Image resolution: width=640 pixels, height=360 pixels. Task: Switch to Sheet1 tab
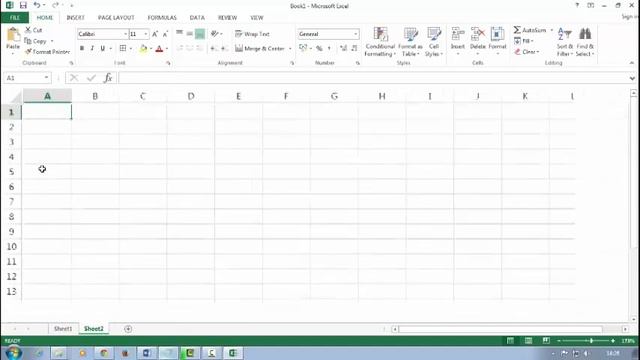point(63,329)
